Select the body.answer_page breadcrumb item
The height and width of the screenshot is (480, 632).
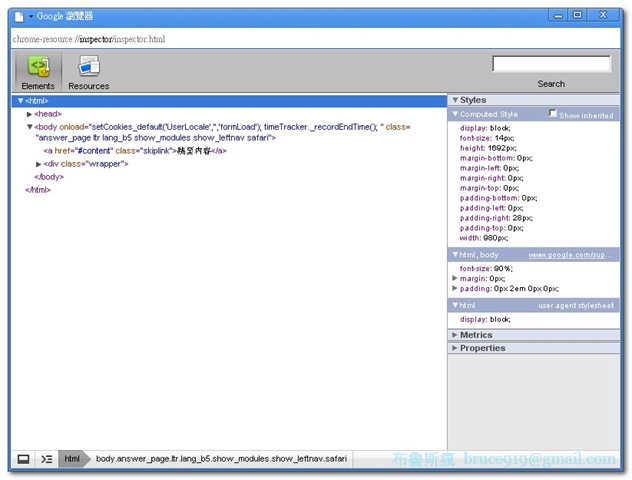(221, 459)
